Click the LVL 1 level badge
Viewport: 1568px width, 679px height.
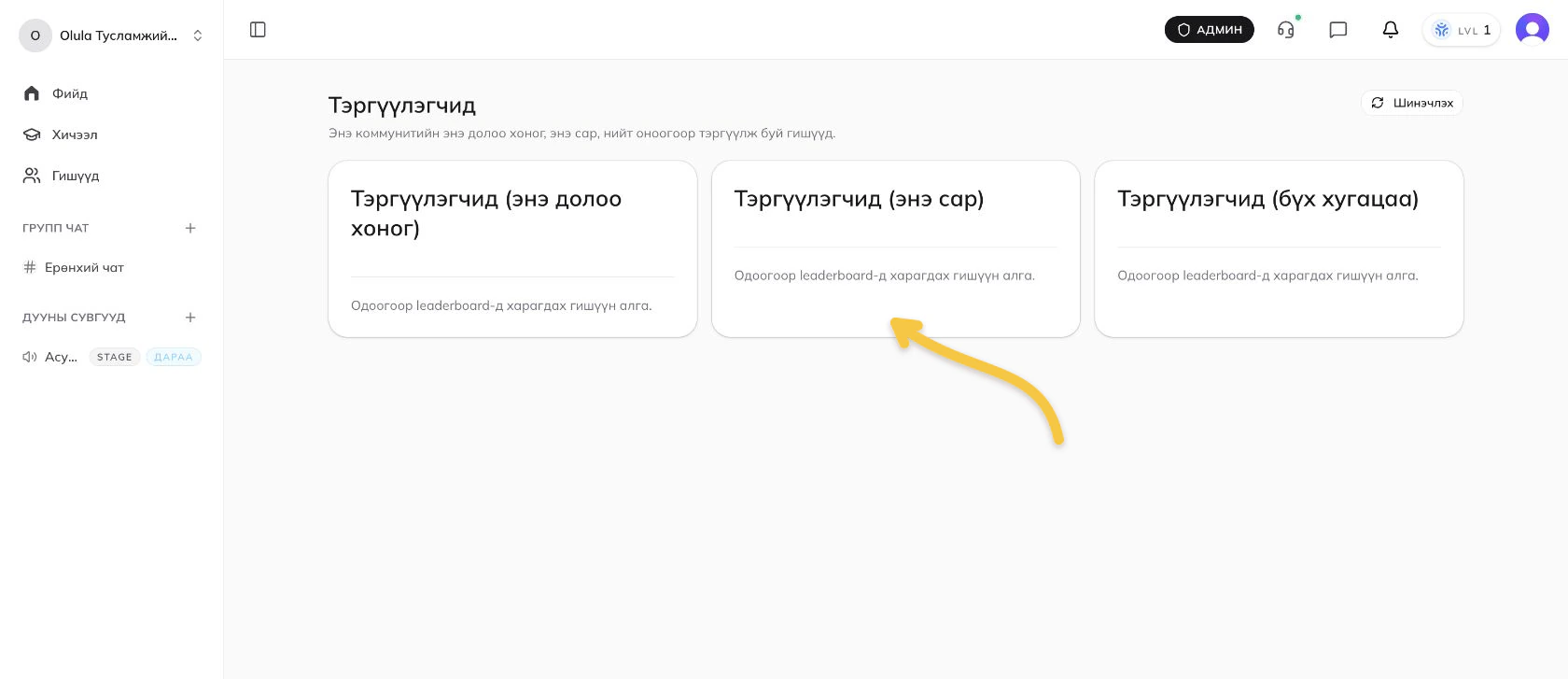coord(1462,30)
